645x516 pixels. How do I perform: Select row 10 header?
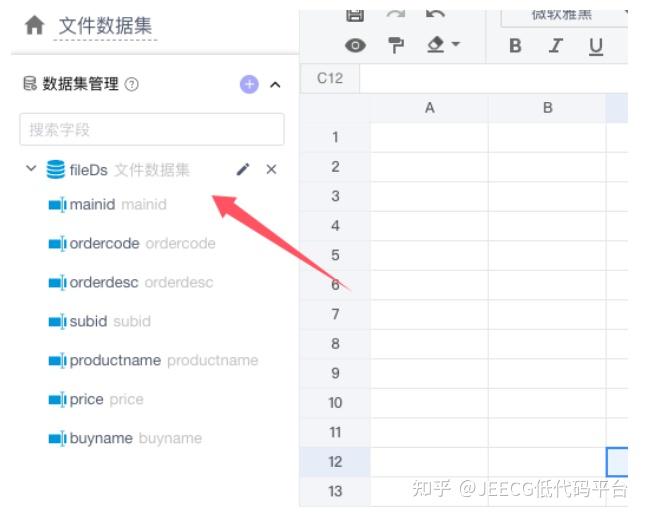(335, 402)
